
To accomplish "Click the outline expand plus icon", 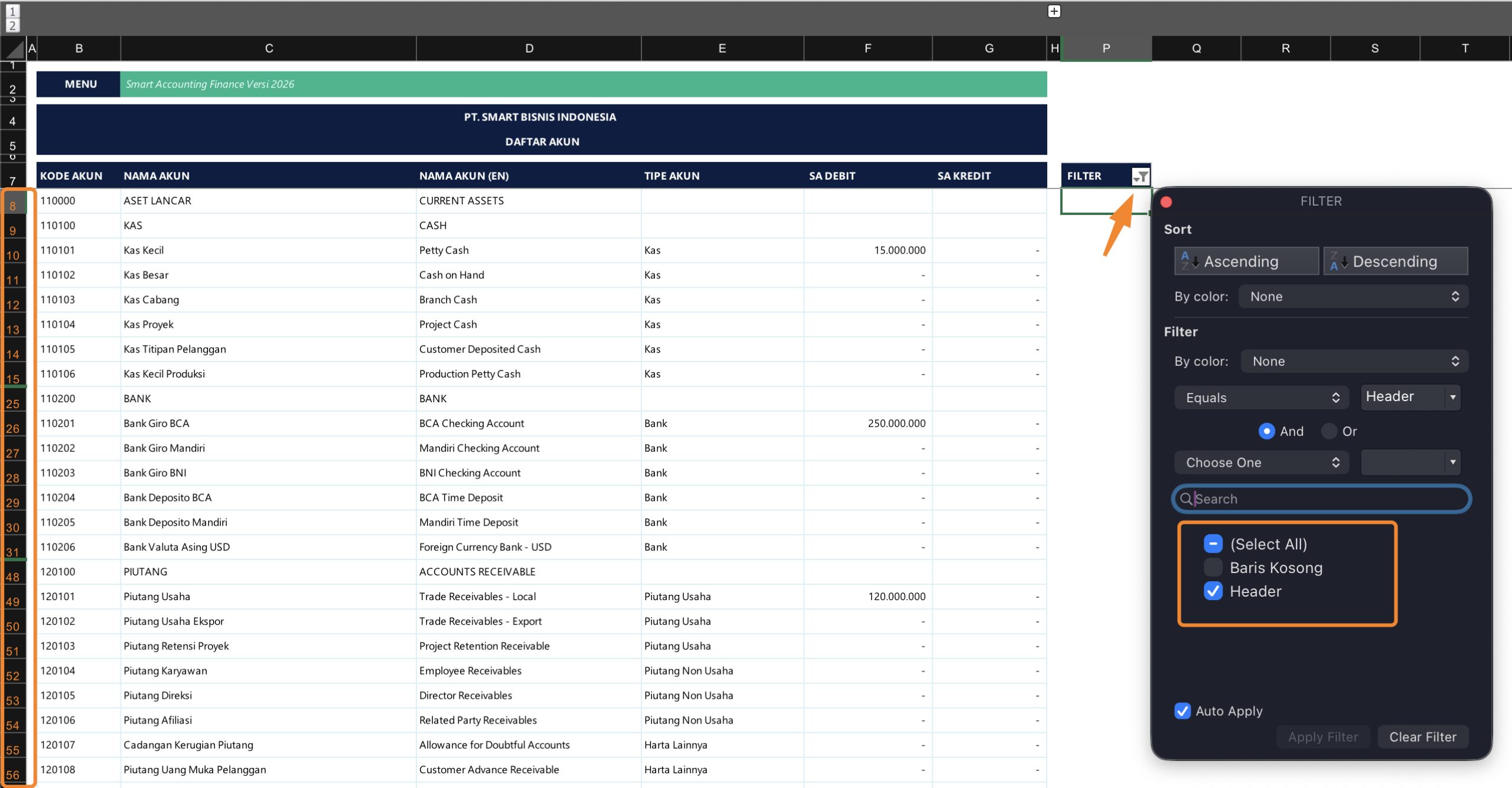I will coord(1054,11).
